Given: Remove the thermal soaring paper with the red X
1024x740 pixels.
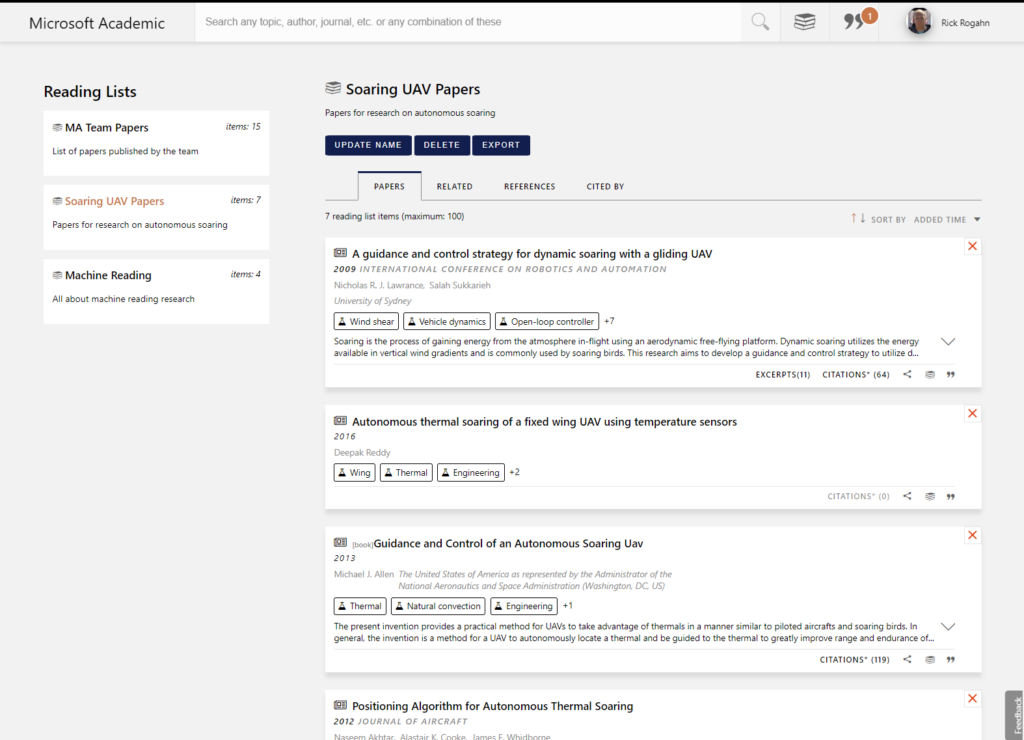Looking at the screenshot, I should (972, 413).
